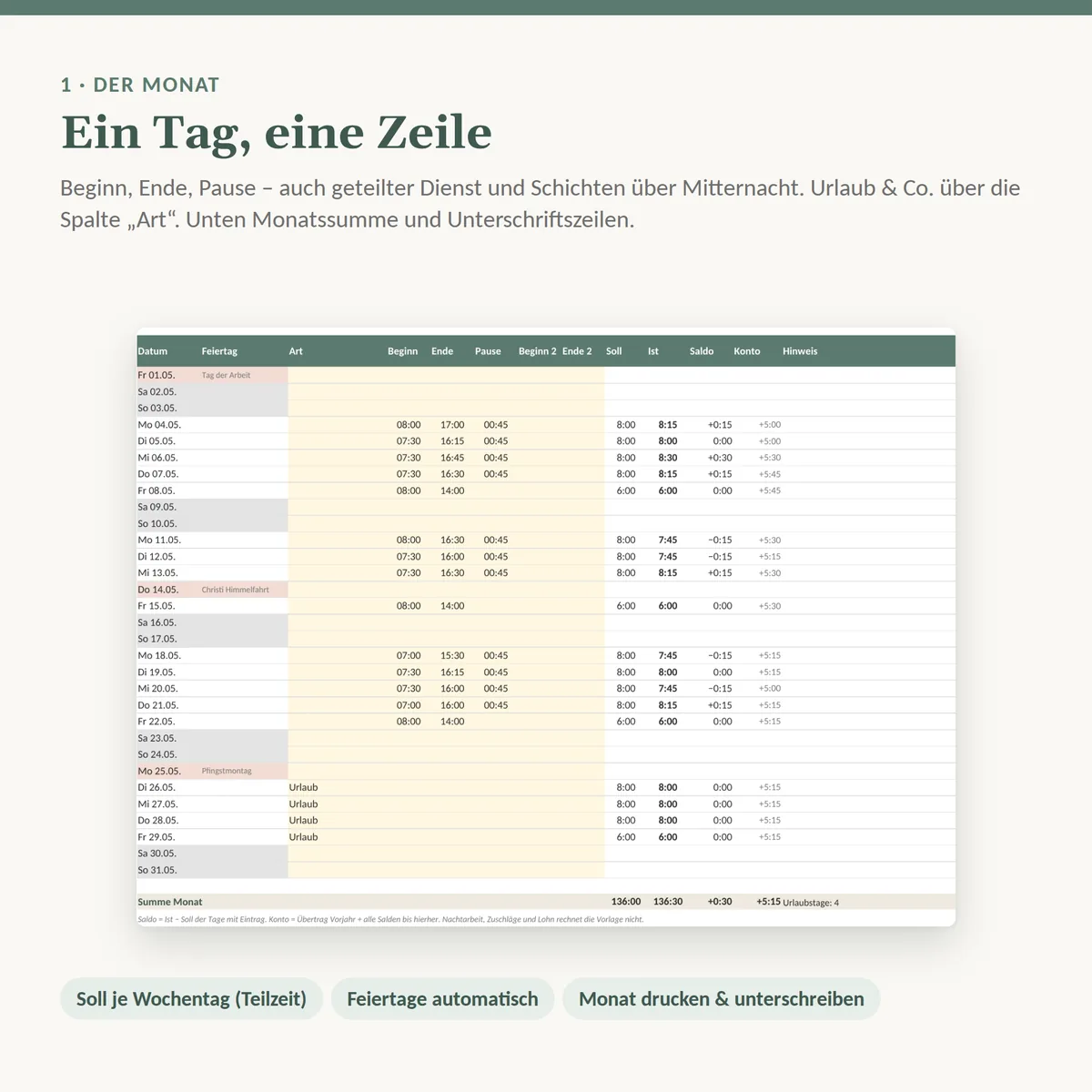Click the 'Summe Monat' label
1092x1092 pixels.
(170, 902)
